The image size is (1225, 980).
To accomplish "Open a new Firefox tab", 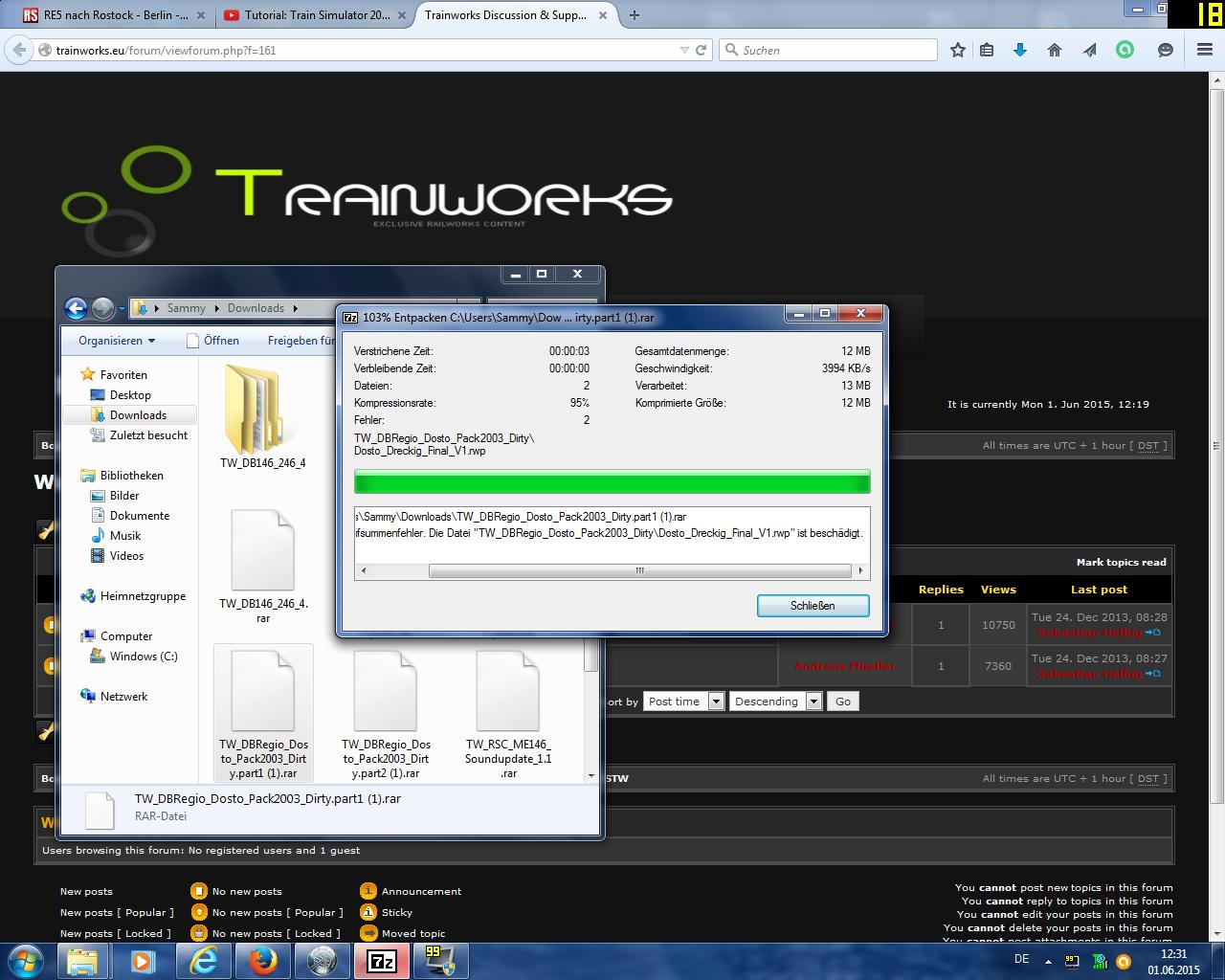I will (634, 15).
